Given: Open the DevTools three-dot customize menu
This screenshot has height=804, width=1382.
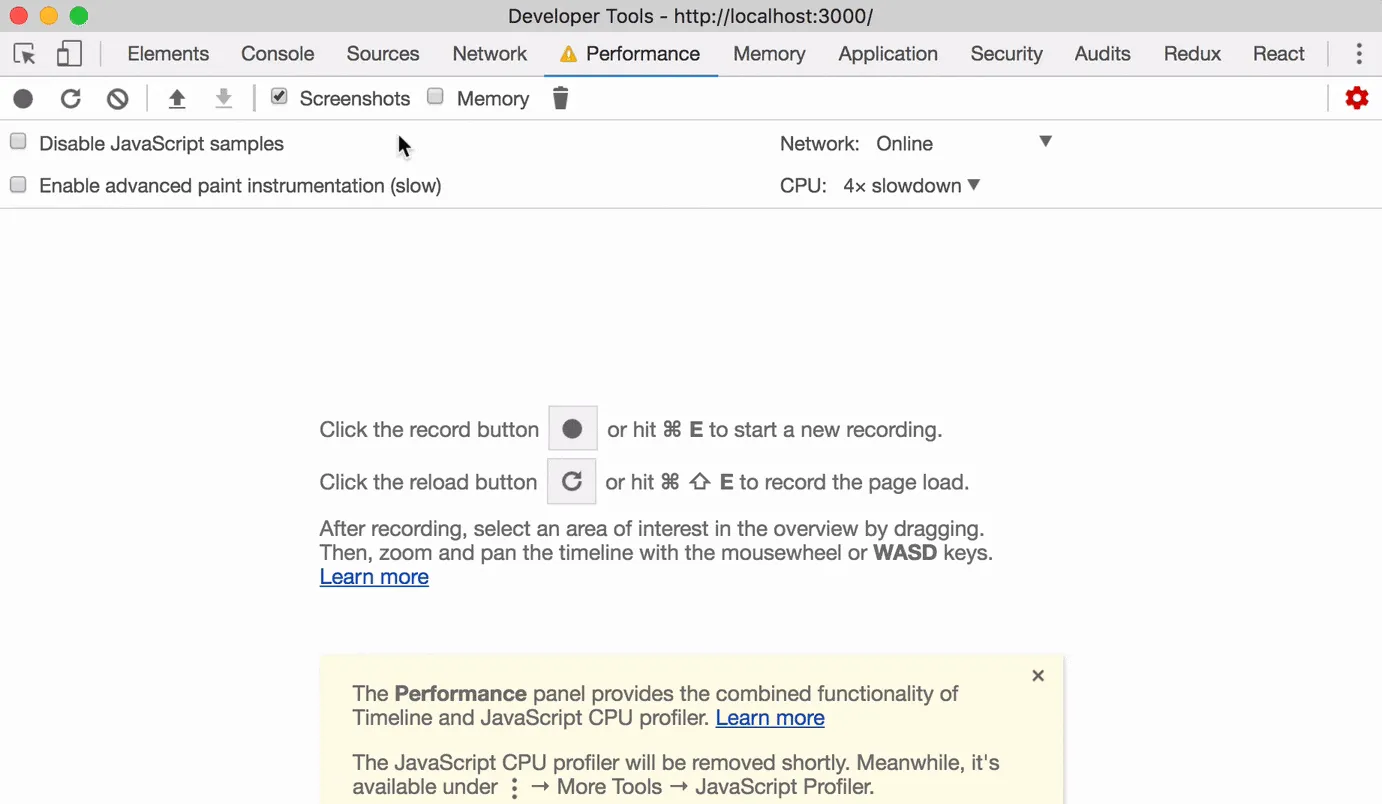Looking at the screenshot, I should 1358,54.
